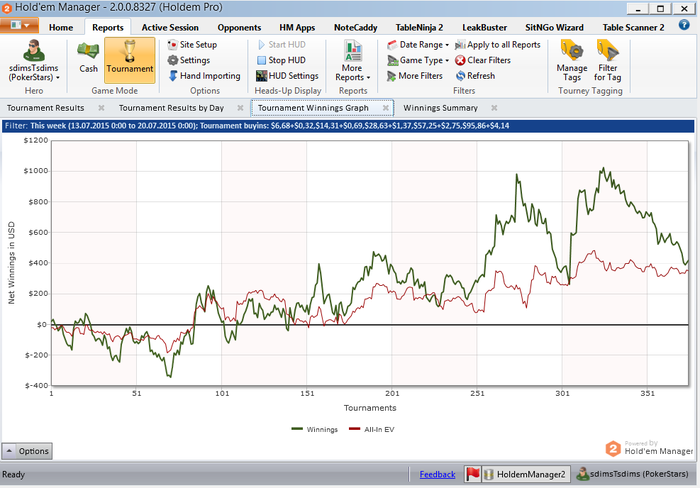The height and width of the screenshot is (488, 700).
Task: Click sdimsTsdims (PokerStars) in status bar
Action: [x=632, y=474]
